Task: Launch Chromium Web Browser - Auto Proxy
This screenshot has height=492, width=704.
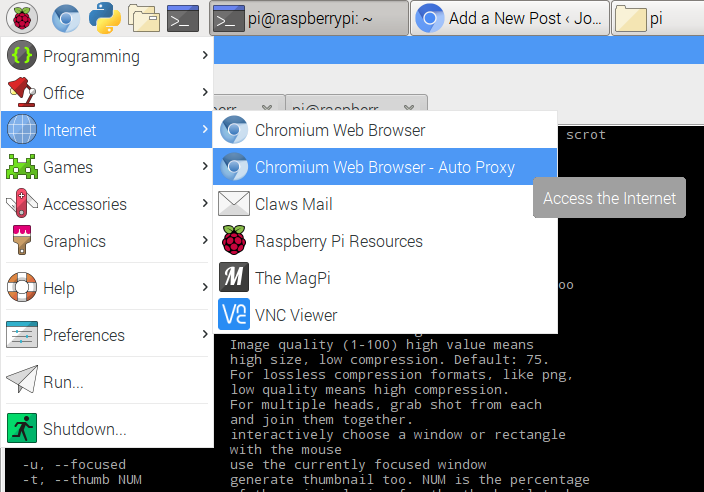Action: (x=385, y=167)
